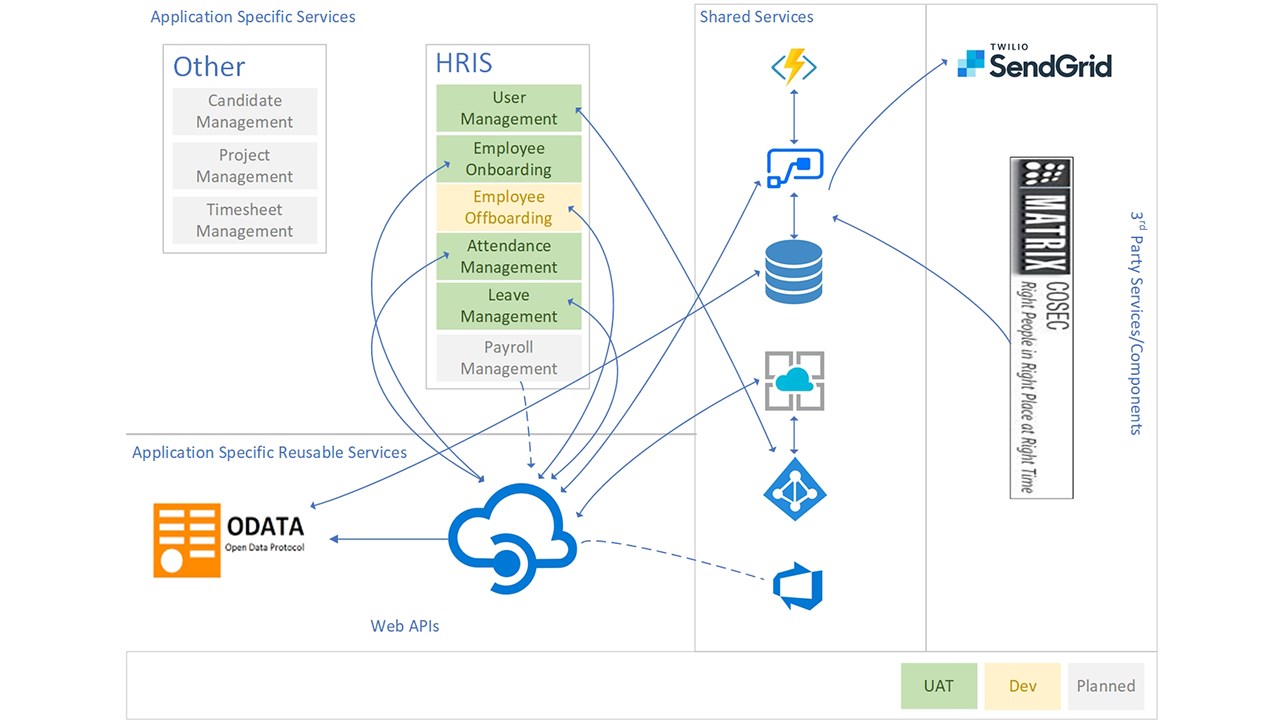The height and width of the screenshot is (720, 1280).
Task: Click the blue database cylinder icon
Action: point(794,271)
